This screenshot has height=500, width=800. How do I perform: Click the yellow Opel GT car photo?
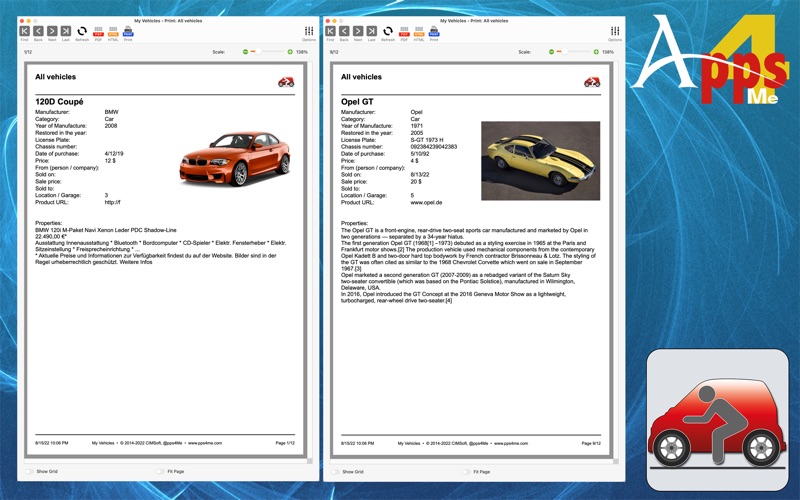[540, 160]
